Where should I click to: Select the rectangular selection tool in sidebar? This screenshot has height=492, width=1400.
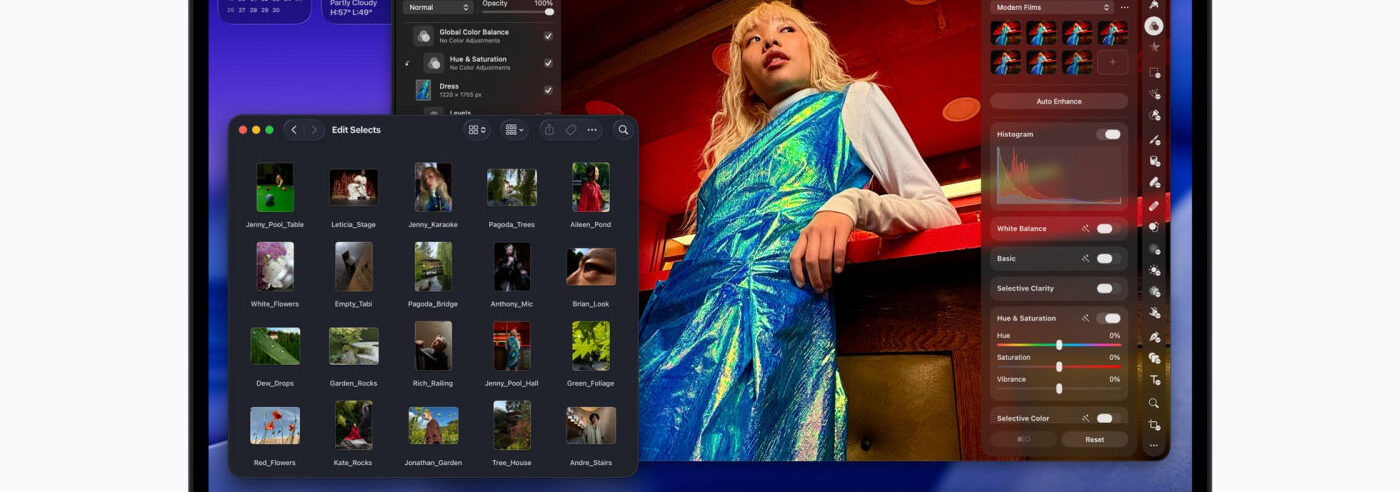1154,73
